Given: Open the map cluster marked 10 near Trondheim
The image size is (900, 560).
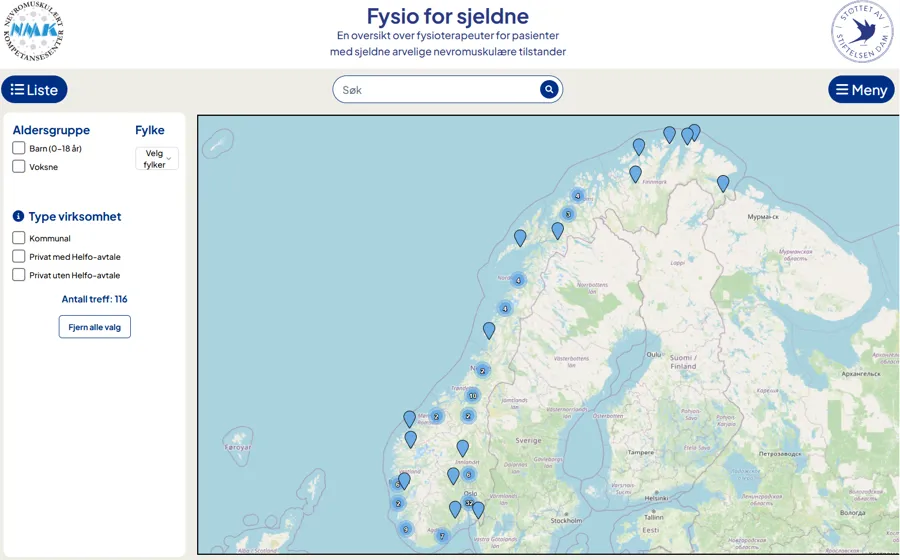Looking at the screenshot, I should coord(473,396).
